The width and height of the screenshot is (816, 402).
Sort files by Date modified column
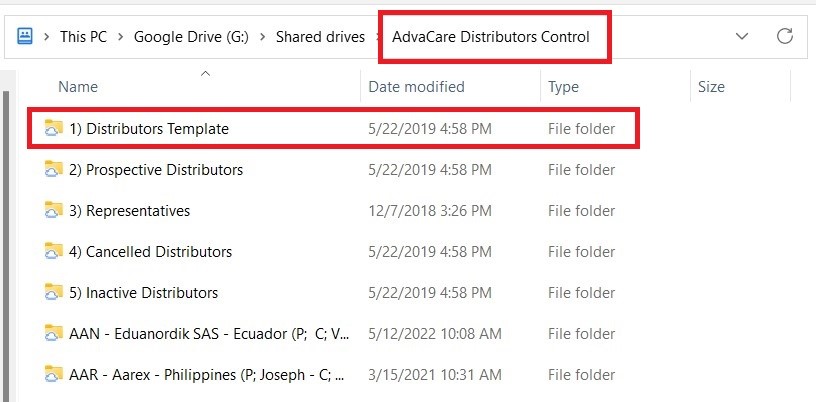tap(416, 86)
